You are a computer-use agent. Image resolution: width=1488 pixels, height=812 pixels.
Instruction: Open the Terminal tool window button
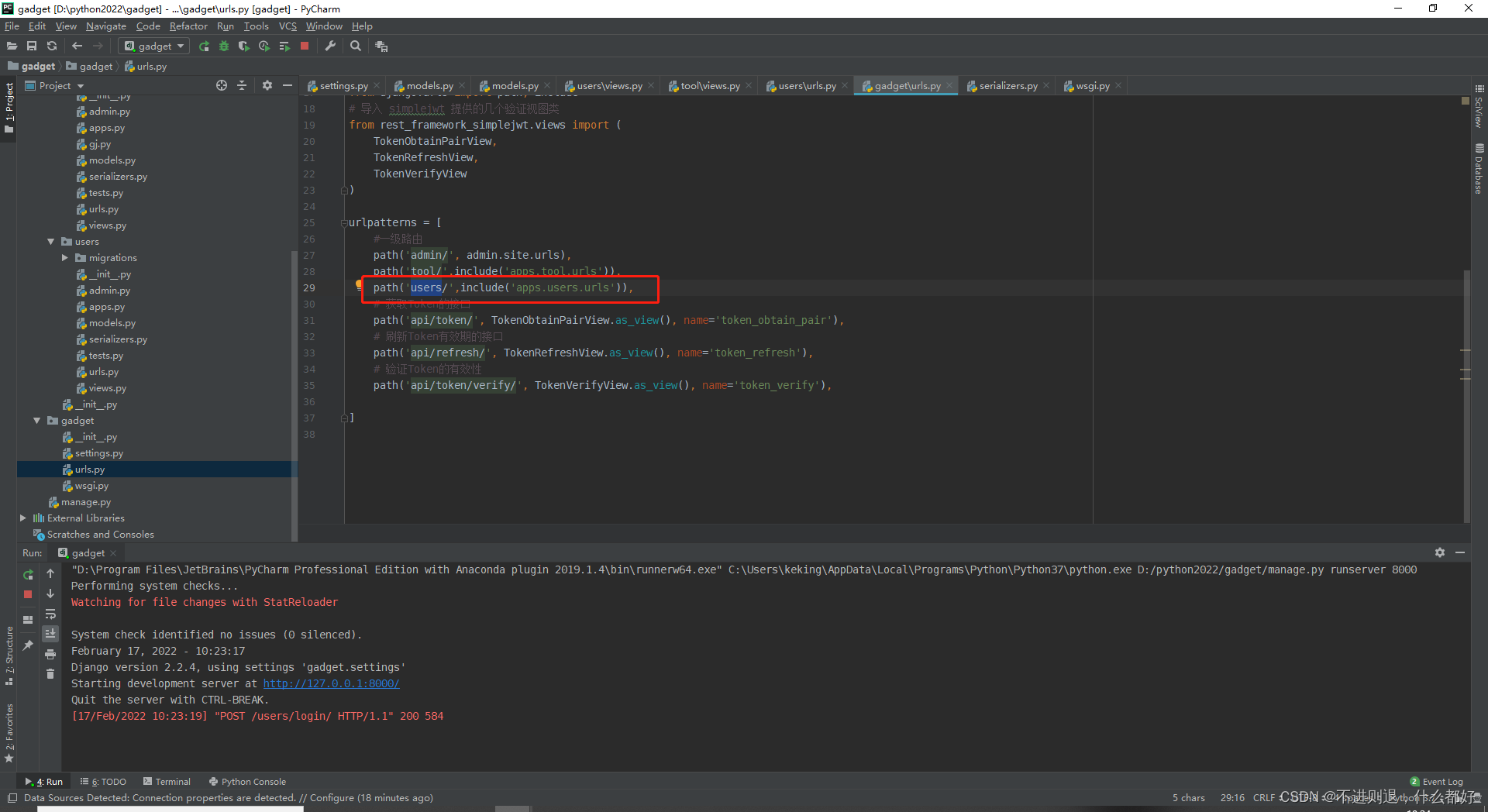167,782
